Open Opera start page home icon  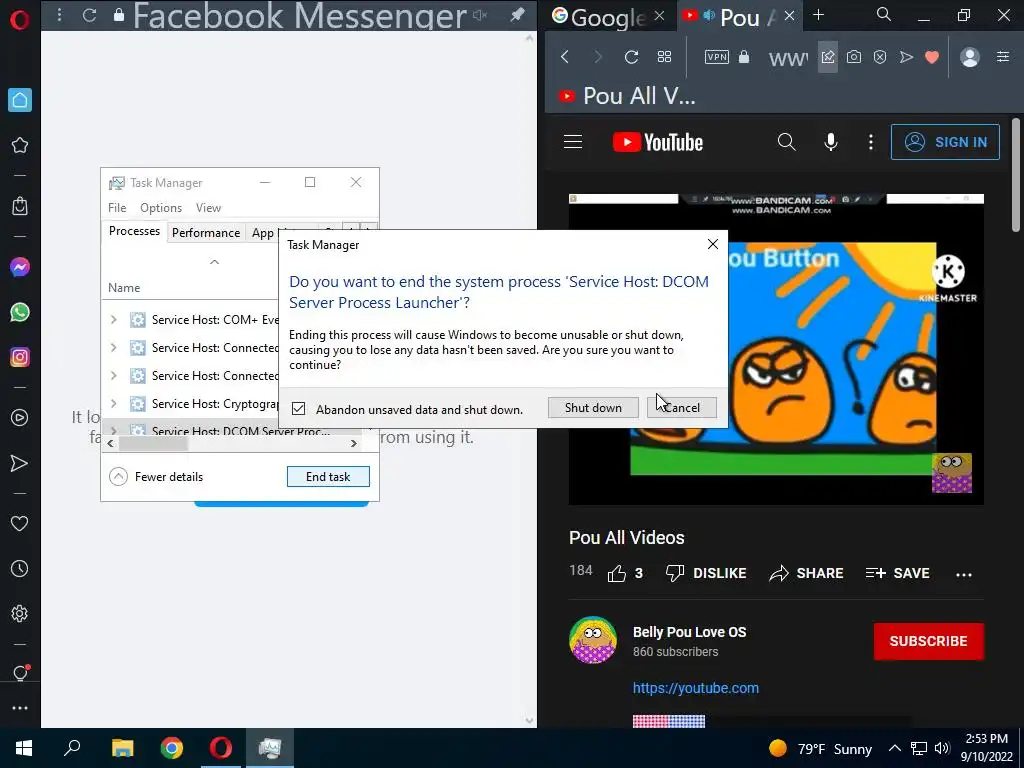(x=20, y=100)
